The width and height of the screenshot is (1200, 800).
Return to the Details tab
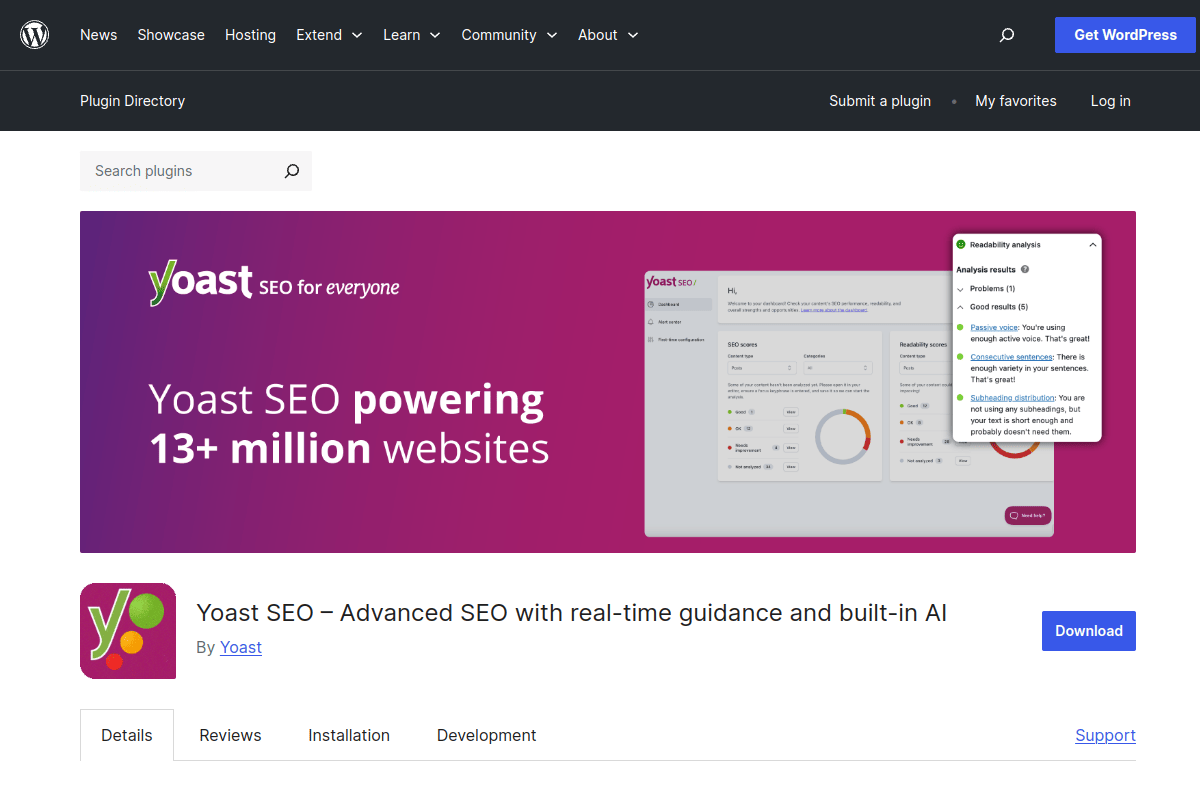[x=126, y=735]
